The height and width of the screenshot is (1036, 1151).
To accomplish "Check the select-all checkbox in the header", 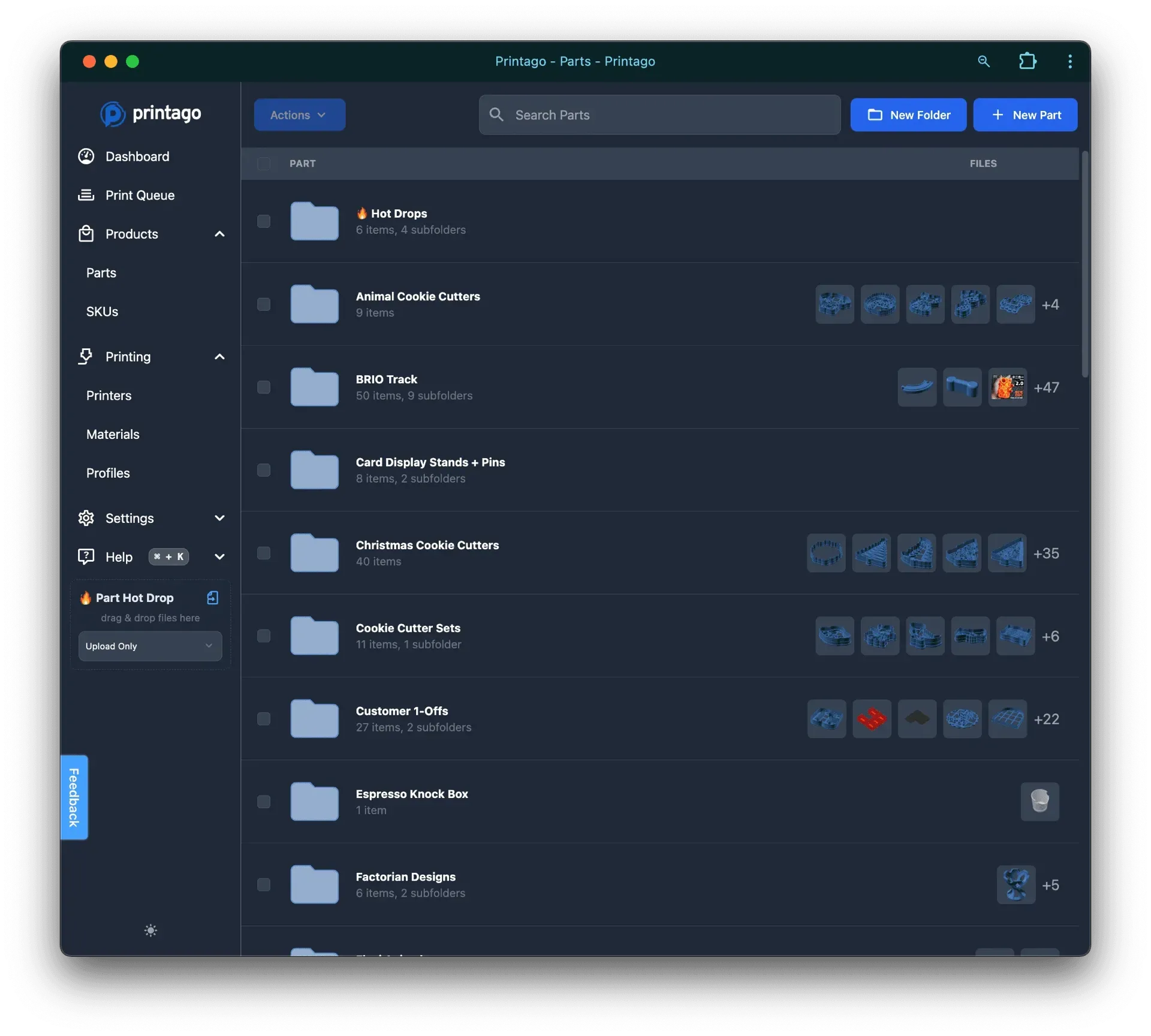I will click(x=264, y=163).
